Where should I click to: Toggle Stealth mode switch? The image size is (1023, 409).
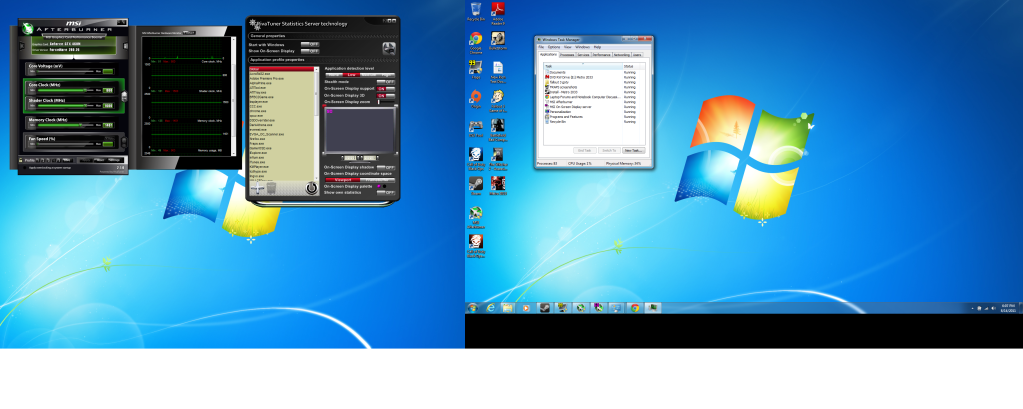(x=386, y=82)
